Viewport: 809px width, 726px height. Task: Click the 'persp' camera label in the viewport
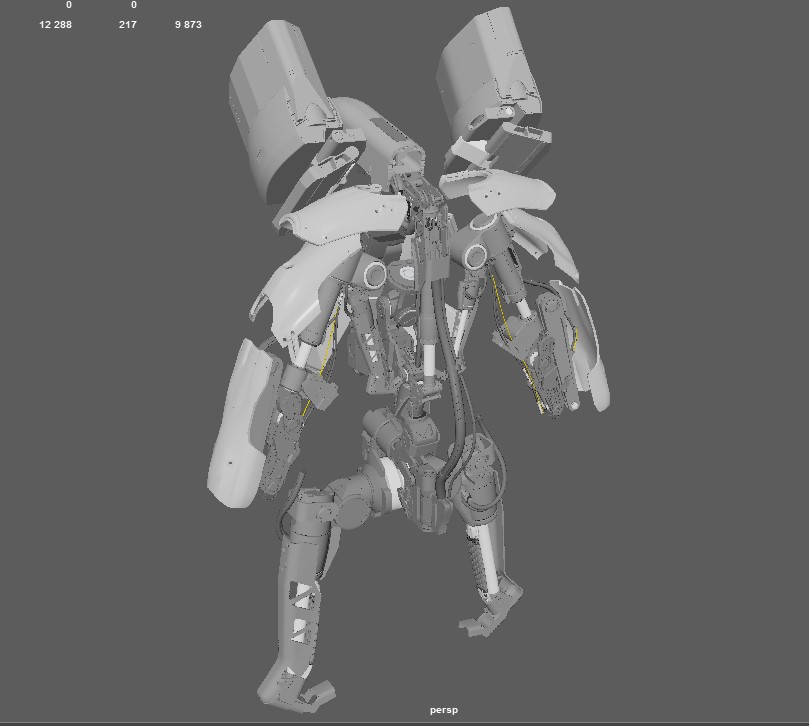(x=444, y=710)
